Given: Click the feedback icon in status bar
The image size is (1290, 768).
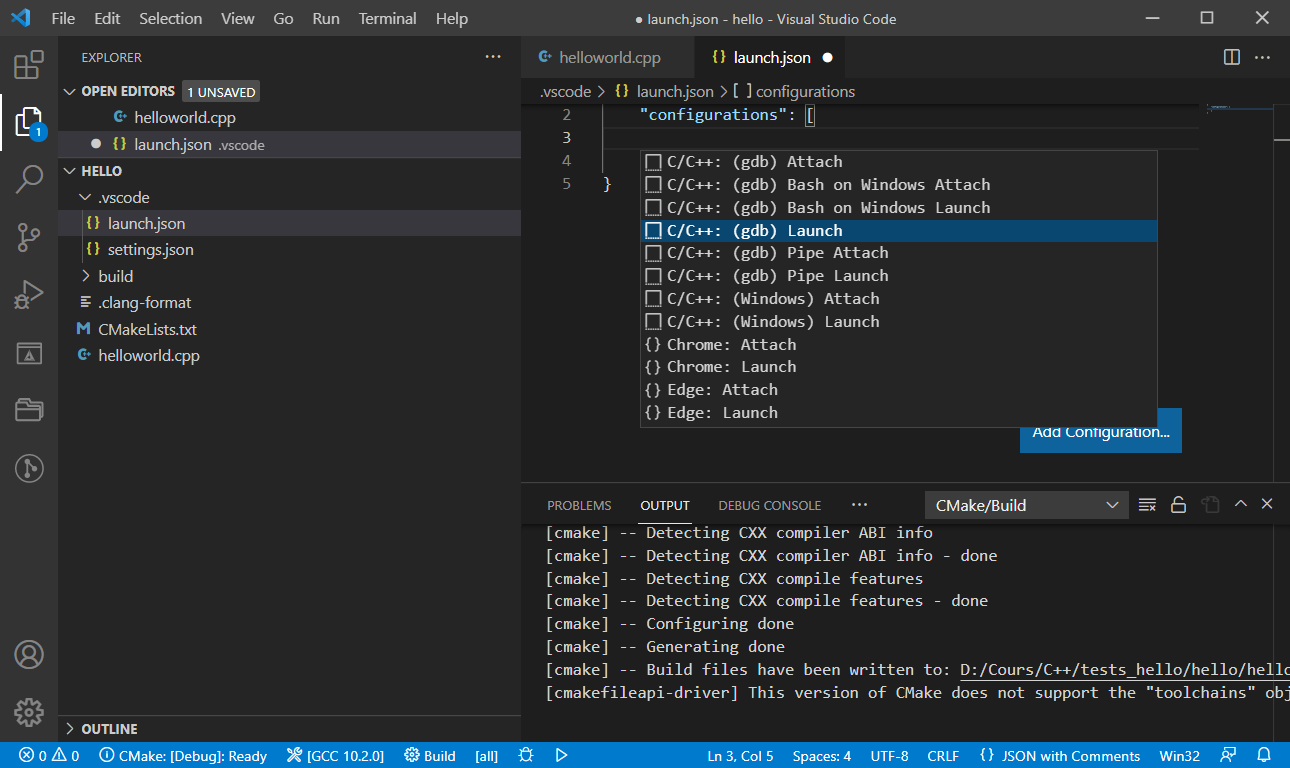Looking at the screenshot, I should click(1228, 755).
